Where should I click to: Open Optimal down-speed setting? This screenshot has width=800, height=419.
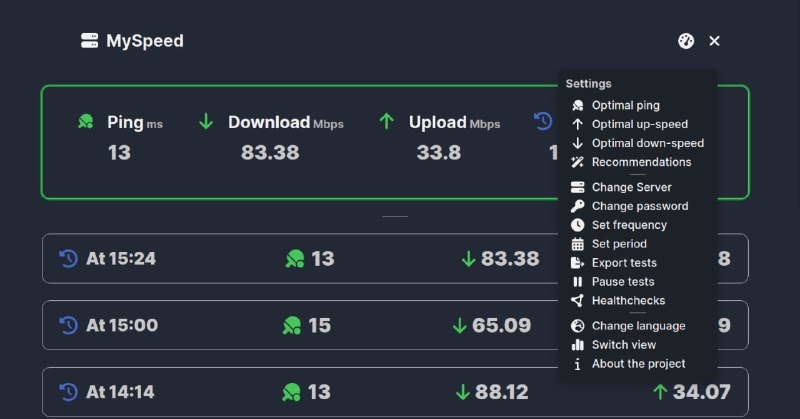[647, 143]
